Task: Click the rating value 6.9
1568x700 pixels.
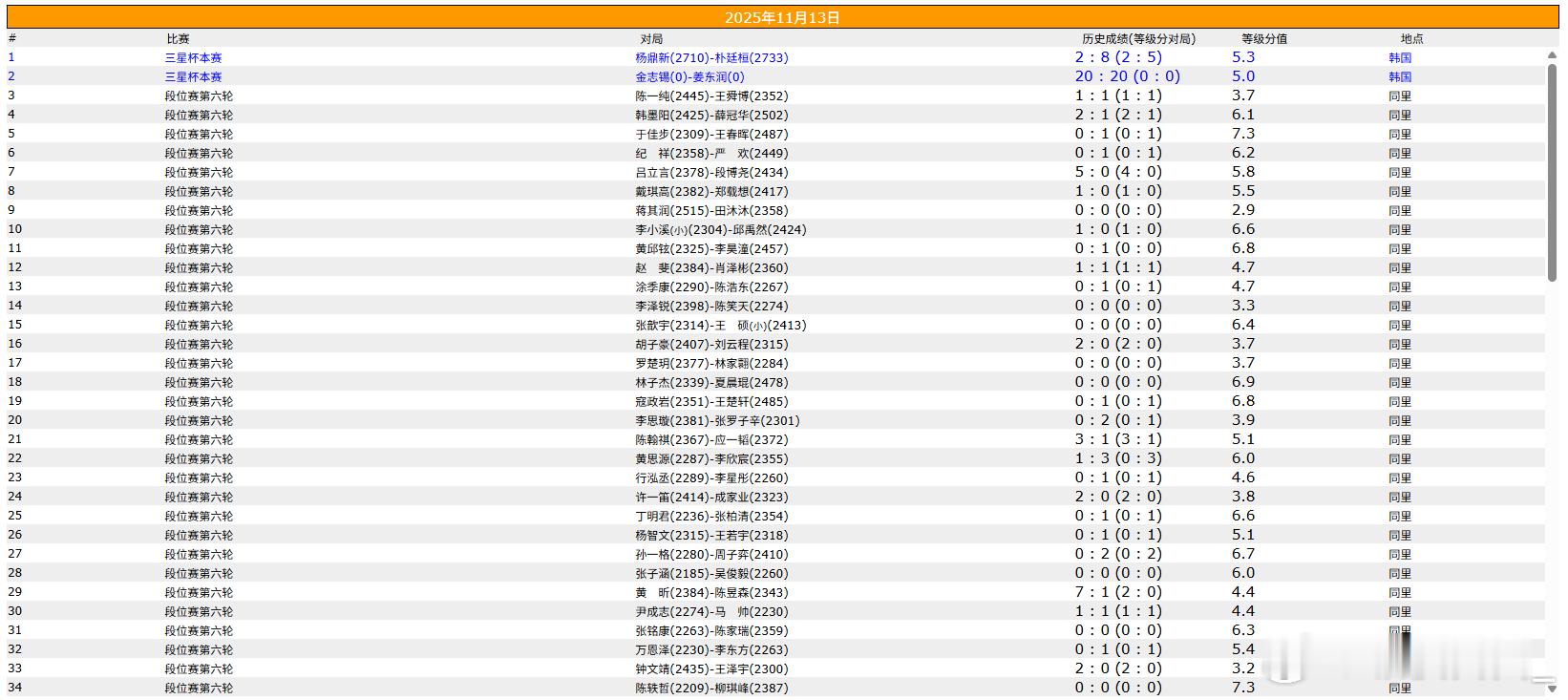Action: [x=1243, y=382]
